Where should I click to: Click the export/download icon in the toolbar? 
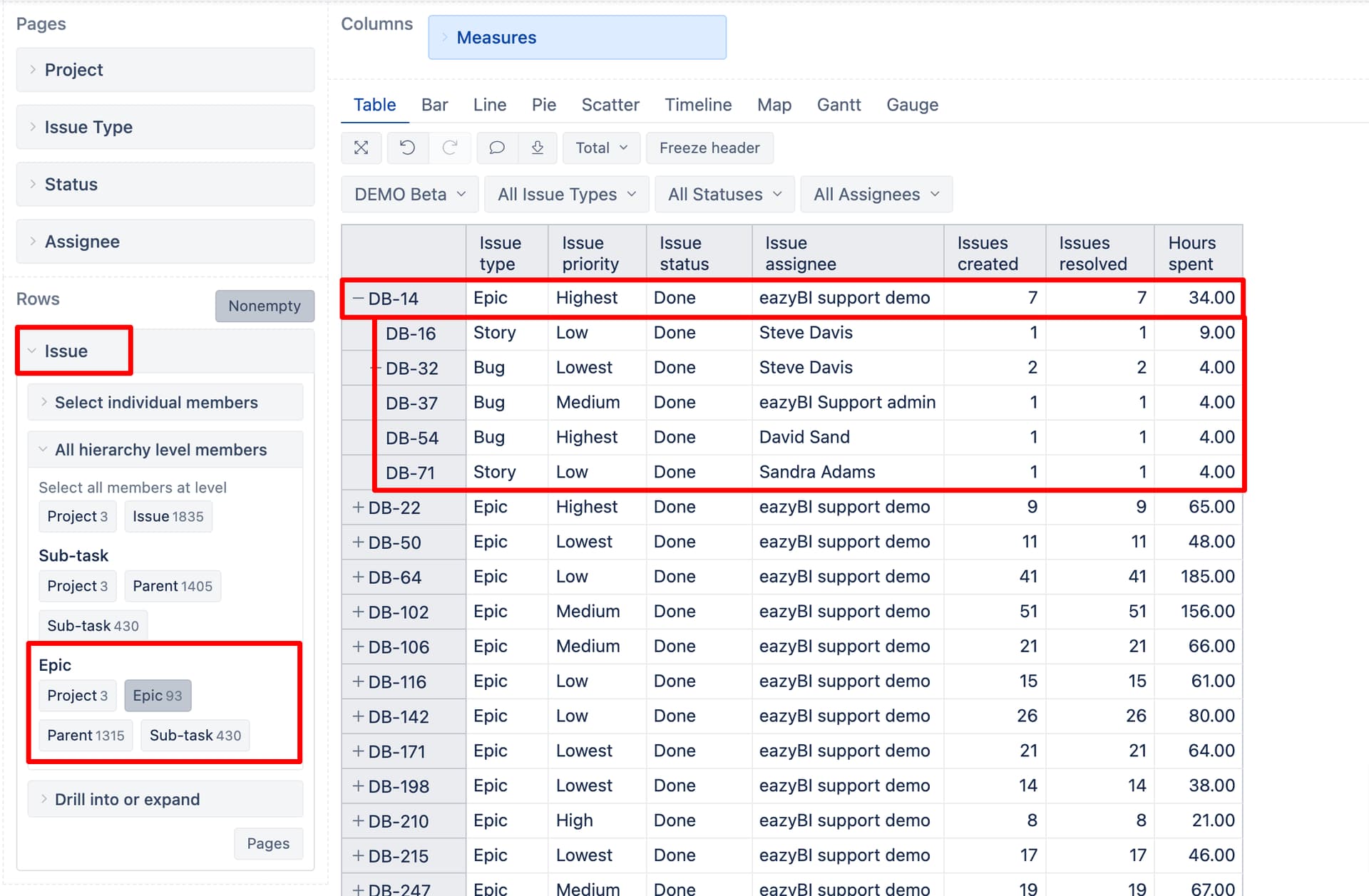(x=538, y=148)
